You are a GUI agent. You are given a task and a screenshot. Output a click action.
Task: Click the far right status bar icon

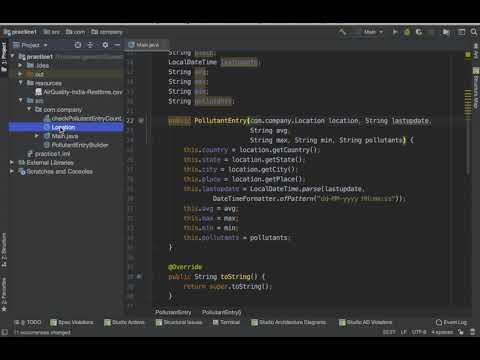click(x=473, y=332)
